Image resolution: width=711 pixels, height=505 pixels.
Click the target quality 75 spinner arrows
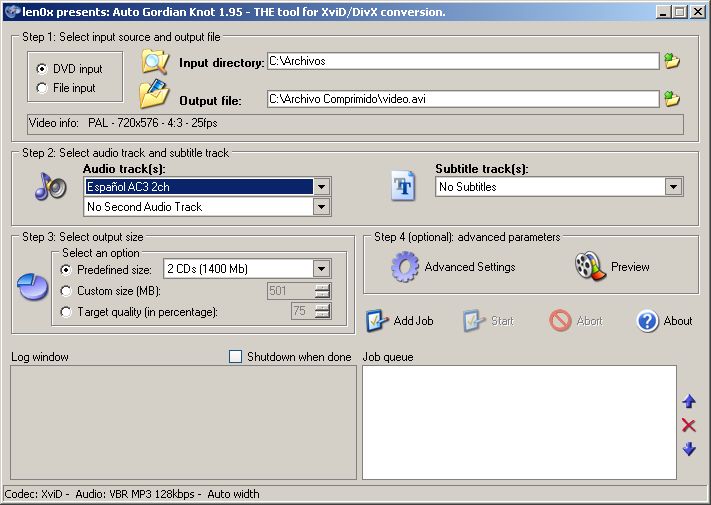click(322, 311)
